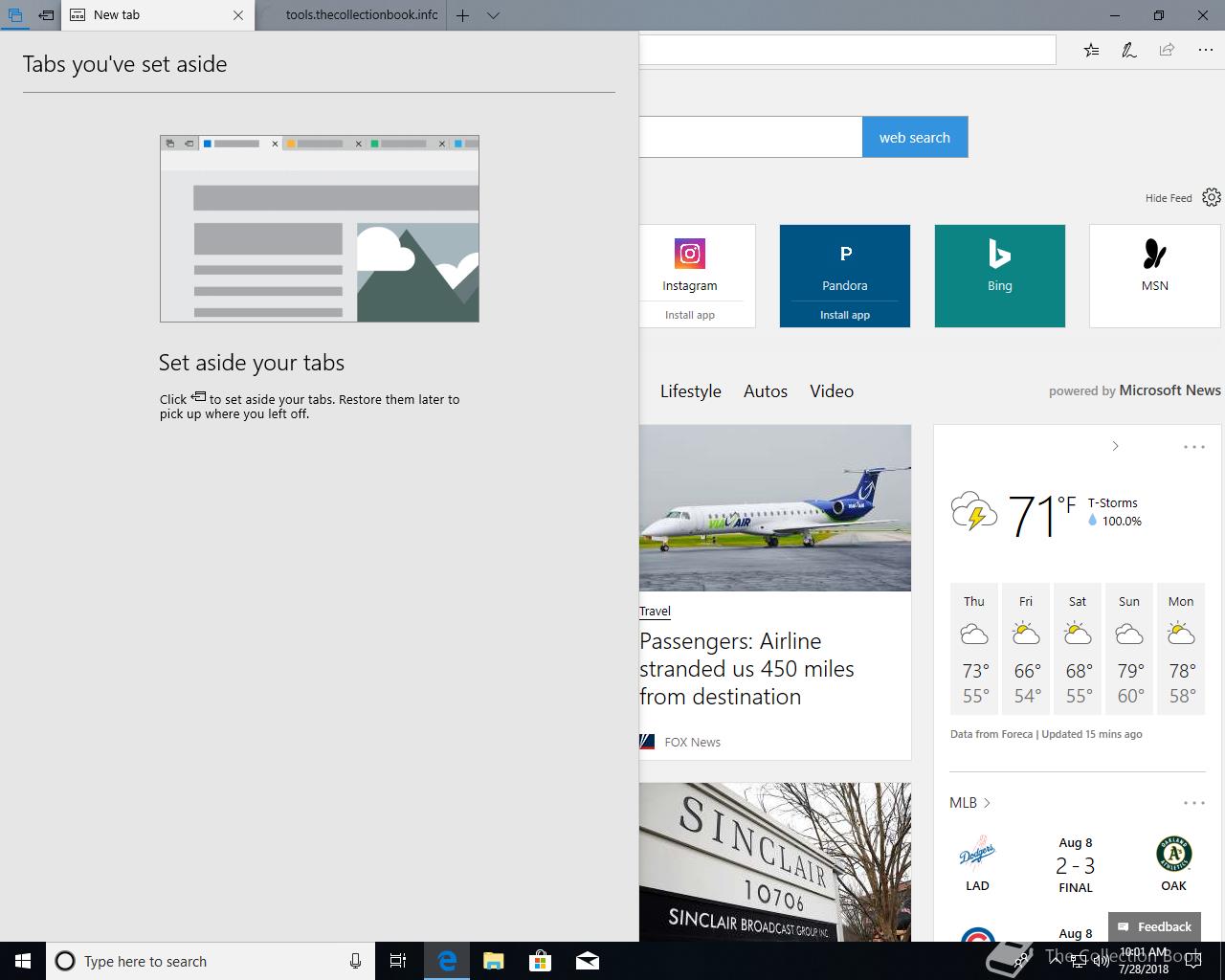Image resolution: width=1225 pixels, height=980 pixels.
Task: Click the Hide Feed link
Action: (x=1169, y=198)
